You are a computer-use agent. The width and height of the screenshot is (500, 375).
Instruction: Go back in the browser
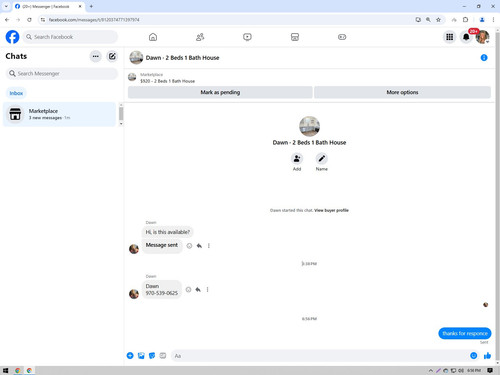pyautogui.click(x=7, y=20)
